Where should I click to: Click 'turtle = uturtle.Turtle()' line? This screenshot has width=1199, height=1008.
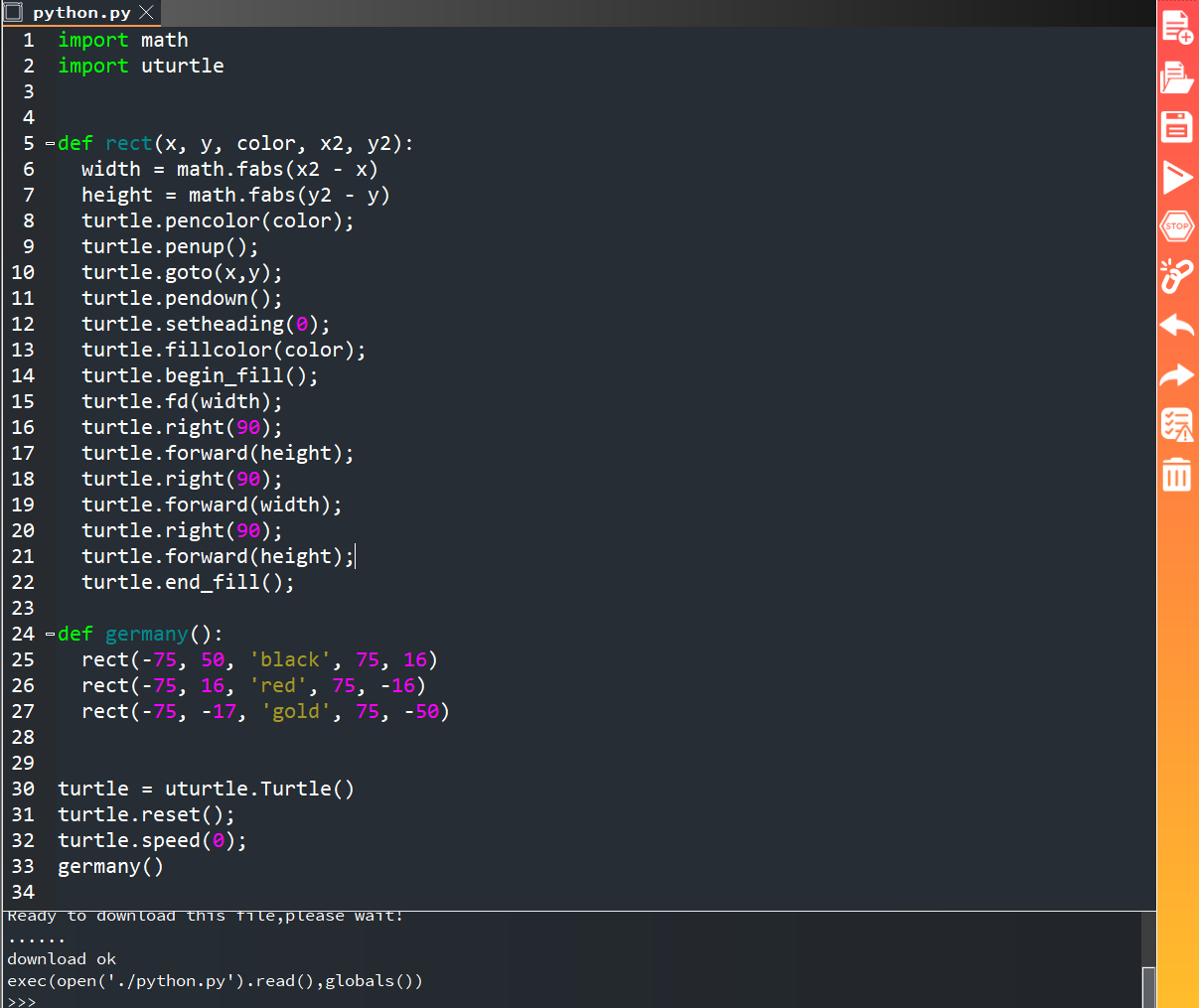[x=206, y=790]
